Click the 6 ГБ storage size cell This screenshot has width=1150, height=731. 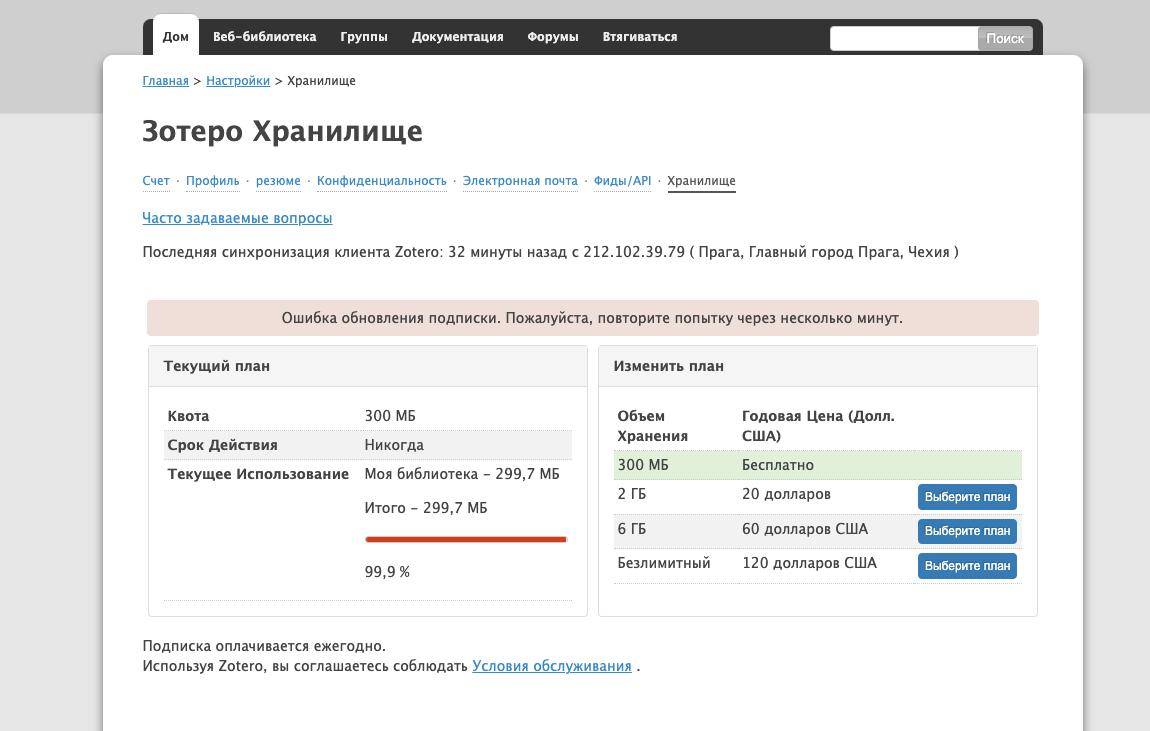point(631,529)
